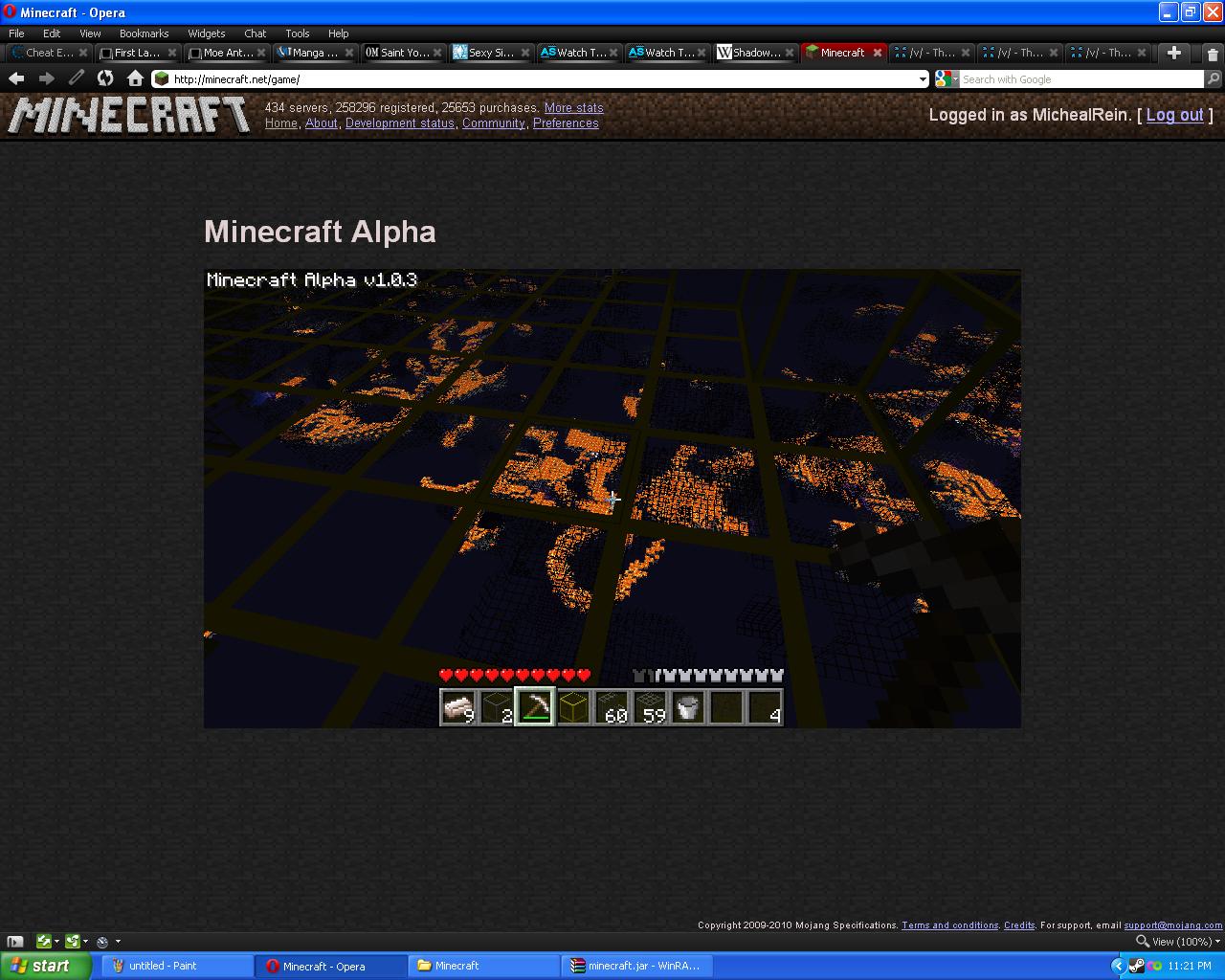Select the iron pickaxe in the hotbar
Viewport: 1225px width, 980px height.
pyautogui.click(x=535, y=706)
